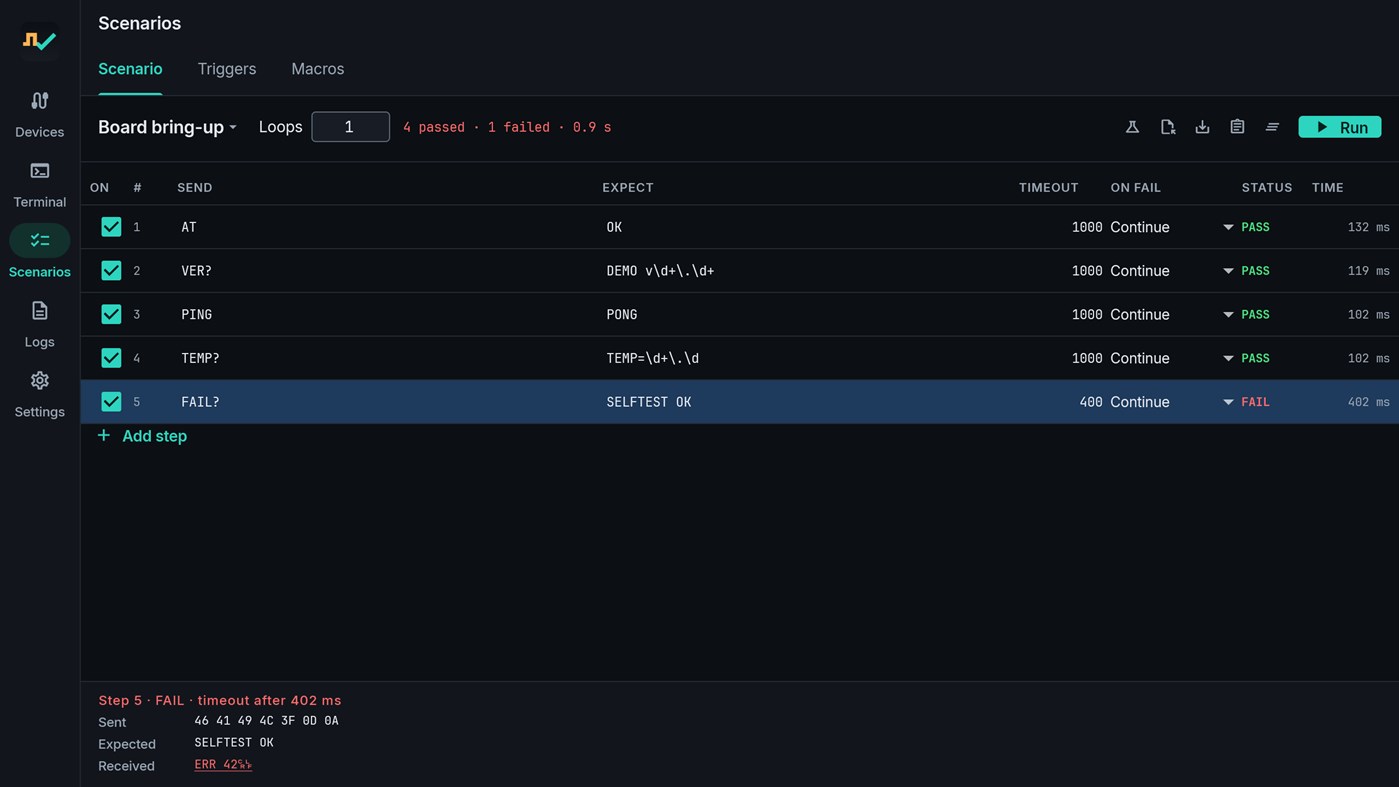Click the stacked lines icon in toolbar
This screenshot has width=1399, height=787.
coord(1272,127)
